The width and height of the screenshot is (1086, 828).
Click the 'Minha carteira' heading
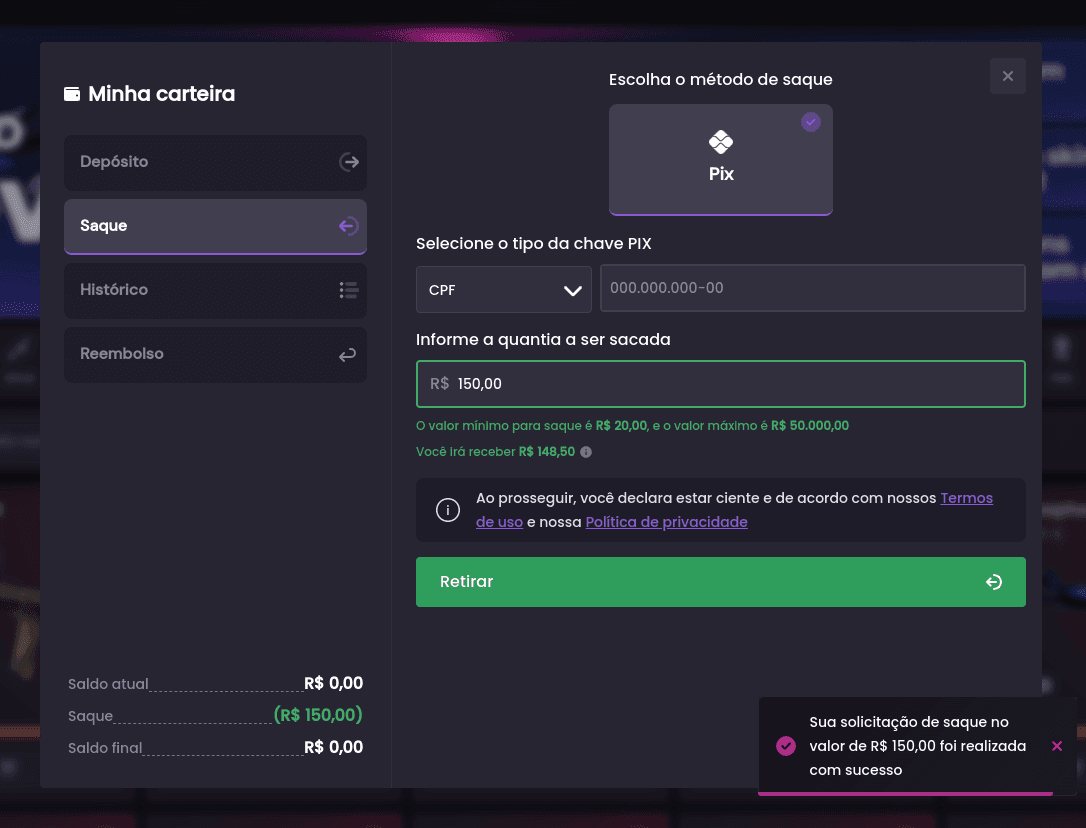click(161, 94)
